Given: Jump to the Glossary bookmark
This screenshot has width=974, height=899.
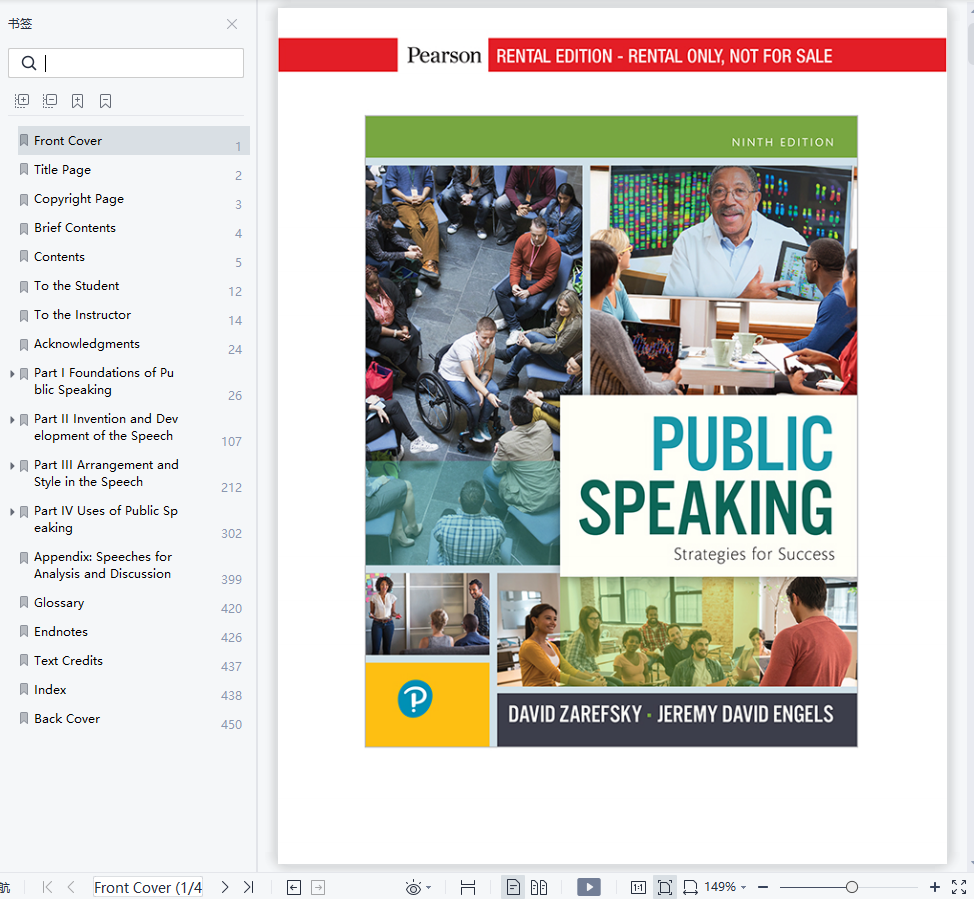Looking at the screenshot, I should (134, 603).
